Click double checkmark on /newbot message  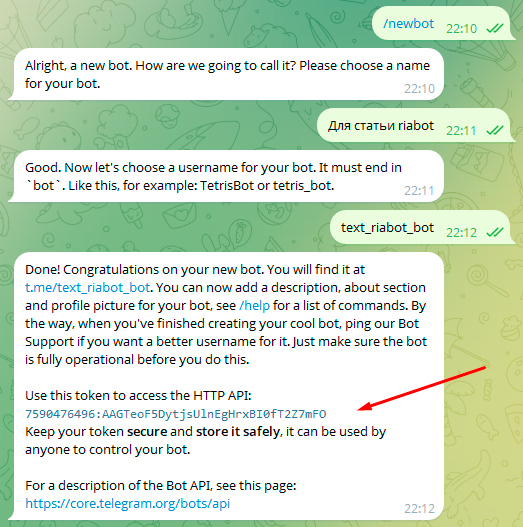coord(495,29)
